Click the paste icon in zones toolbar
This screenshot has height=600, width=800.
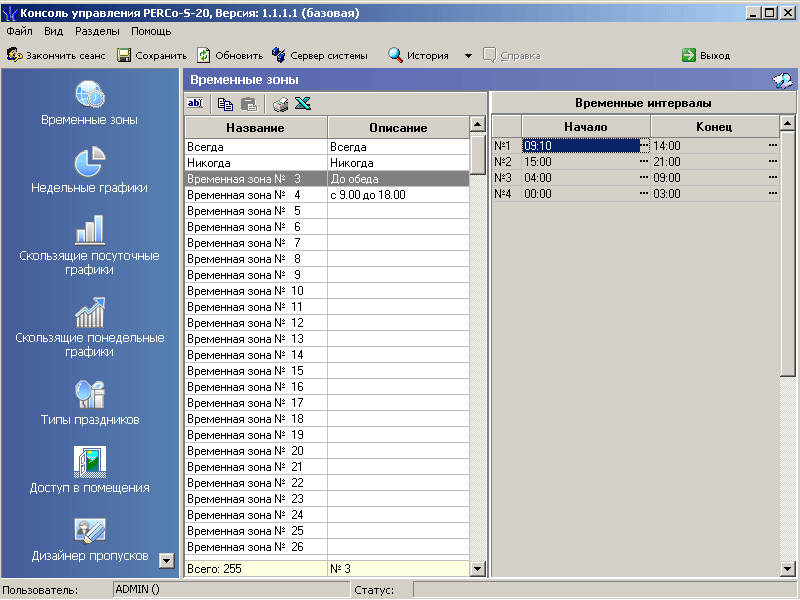pos(248,104)
